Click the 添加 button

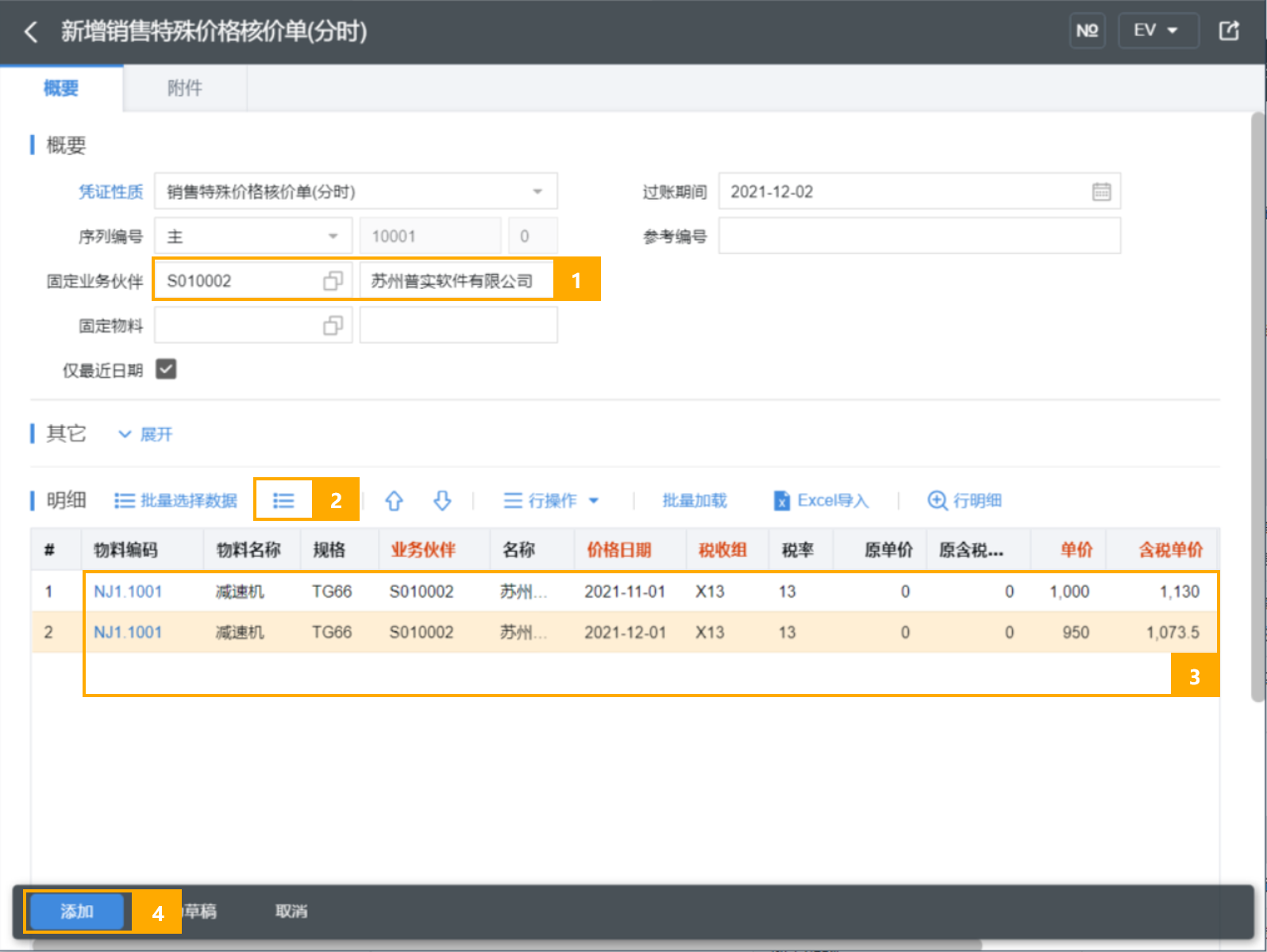pyautogui.click(x=77, y=912)
